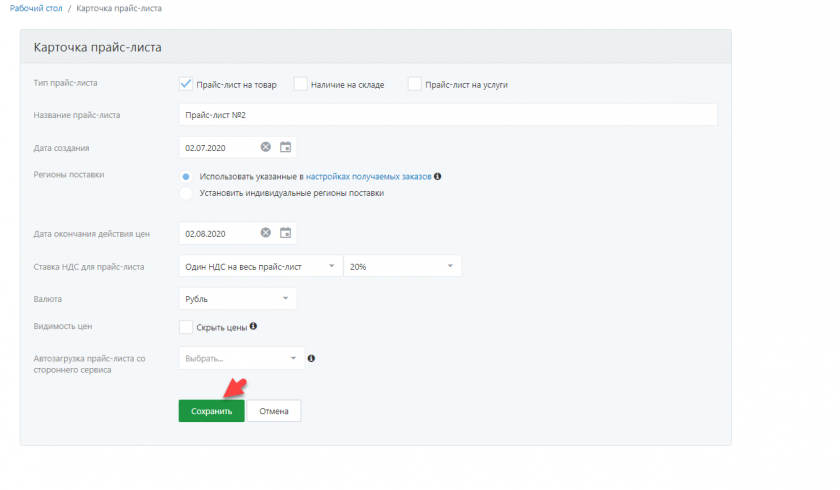Check Прайс-лист на услуги option

(414, 84)
